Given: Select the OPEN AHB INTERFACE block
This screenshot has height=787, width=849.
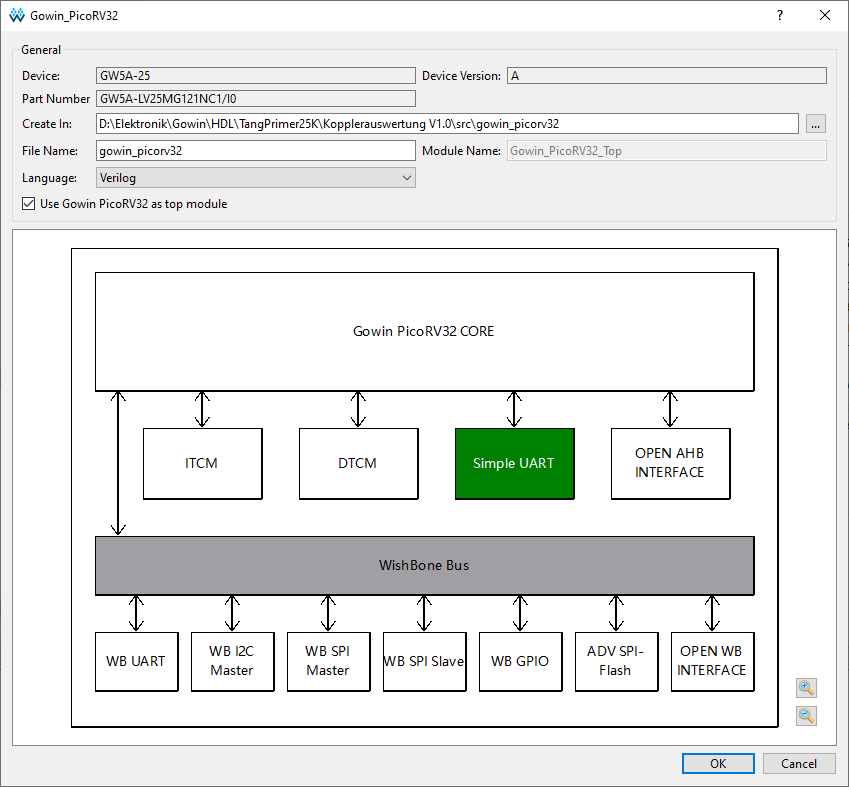Looking at the screenshot, I should pos(670,464).
